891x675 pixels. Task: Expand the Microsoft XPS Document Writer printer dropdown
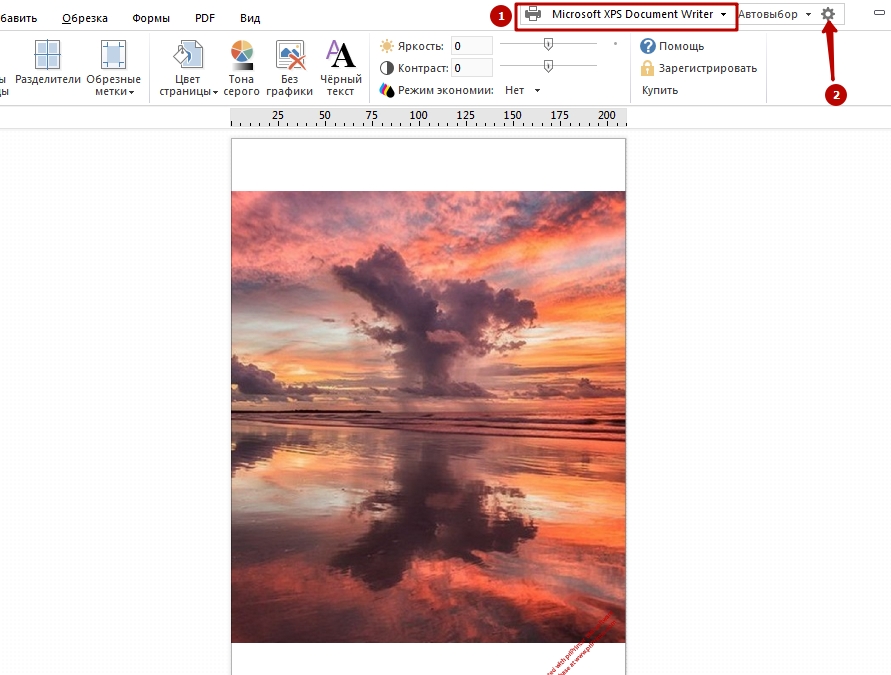point(627,15)
